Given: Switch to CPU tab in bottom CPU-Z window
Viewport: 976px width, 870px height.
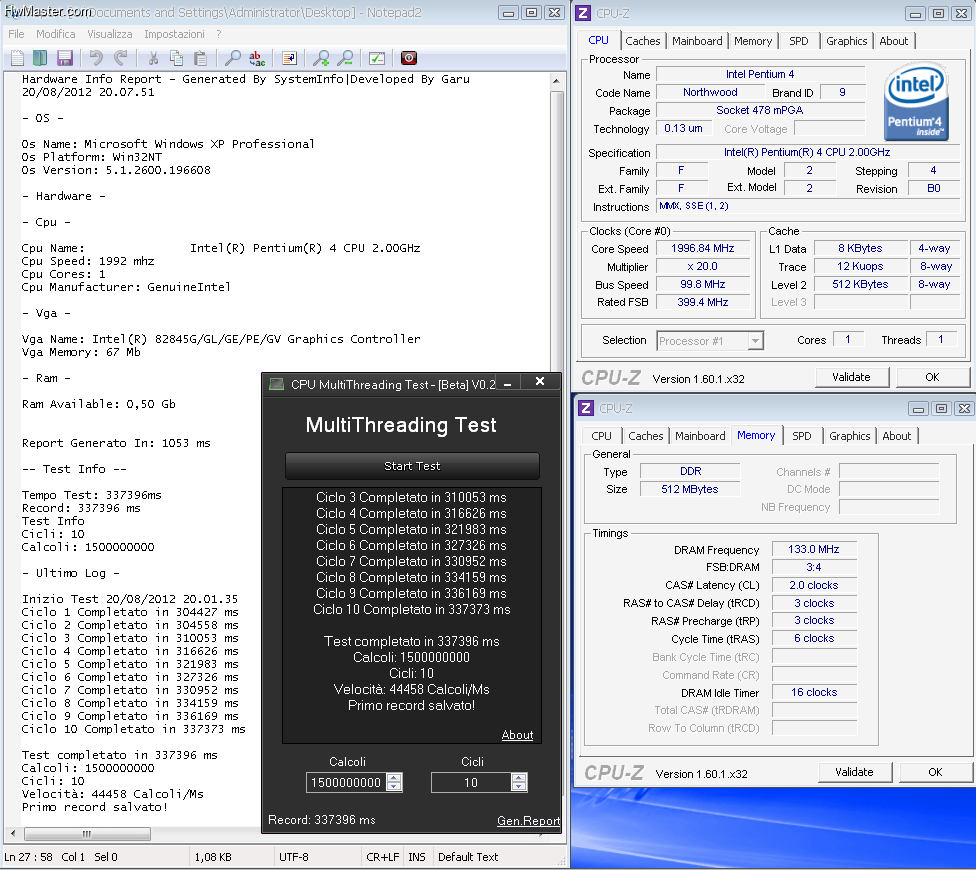Looking at the screenshot, I should click(x=601, y=436).
